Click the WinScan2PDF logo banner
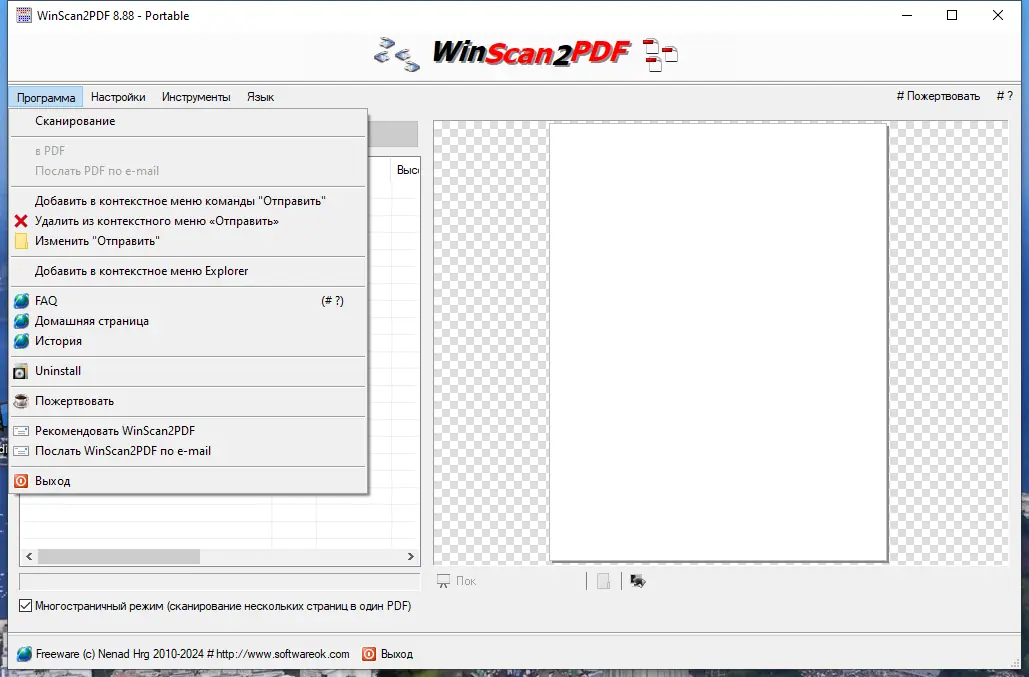The width and height of the screenshot is (1029, 677). point(532,52)
